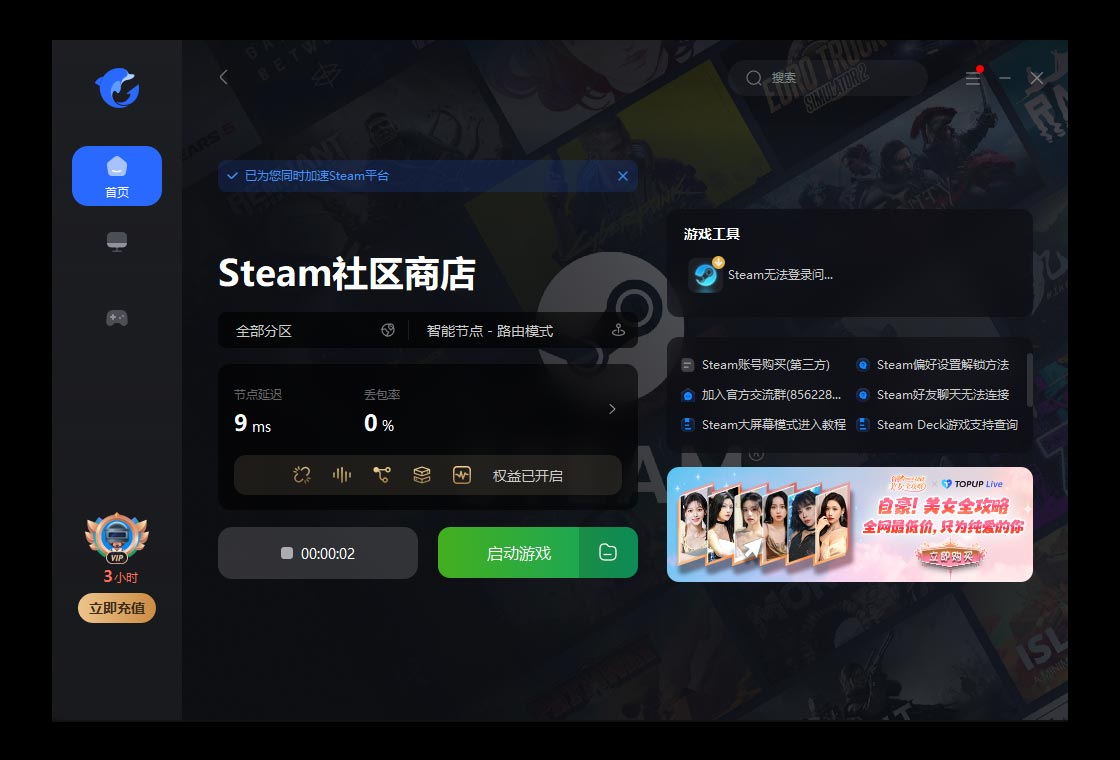Stop the 00:00:02 acceleration timer
This screenshot has width=1120, height=760.
point(289,552)
